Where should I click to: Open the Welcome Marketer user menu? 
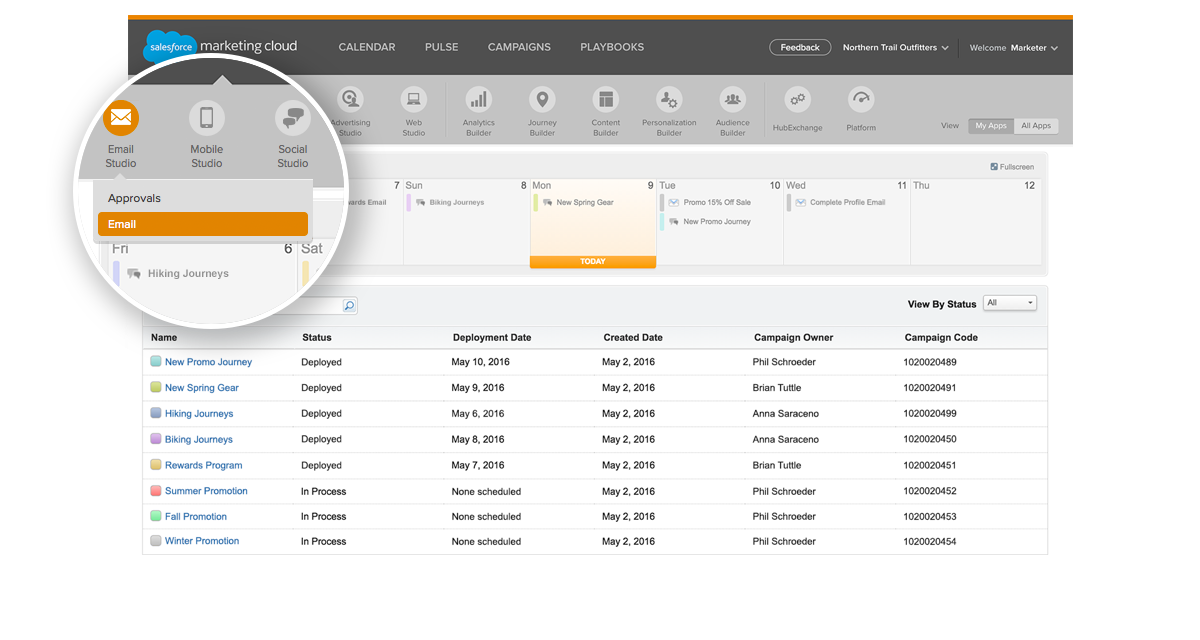[x=1014, y=47]
